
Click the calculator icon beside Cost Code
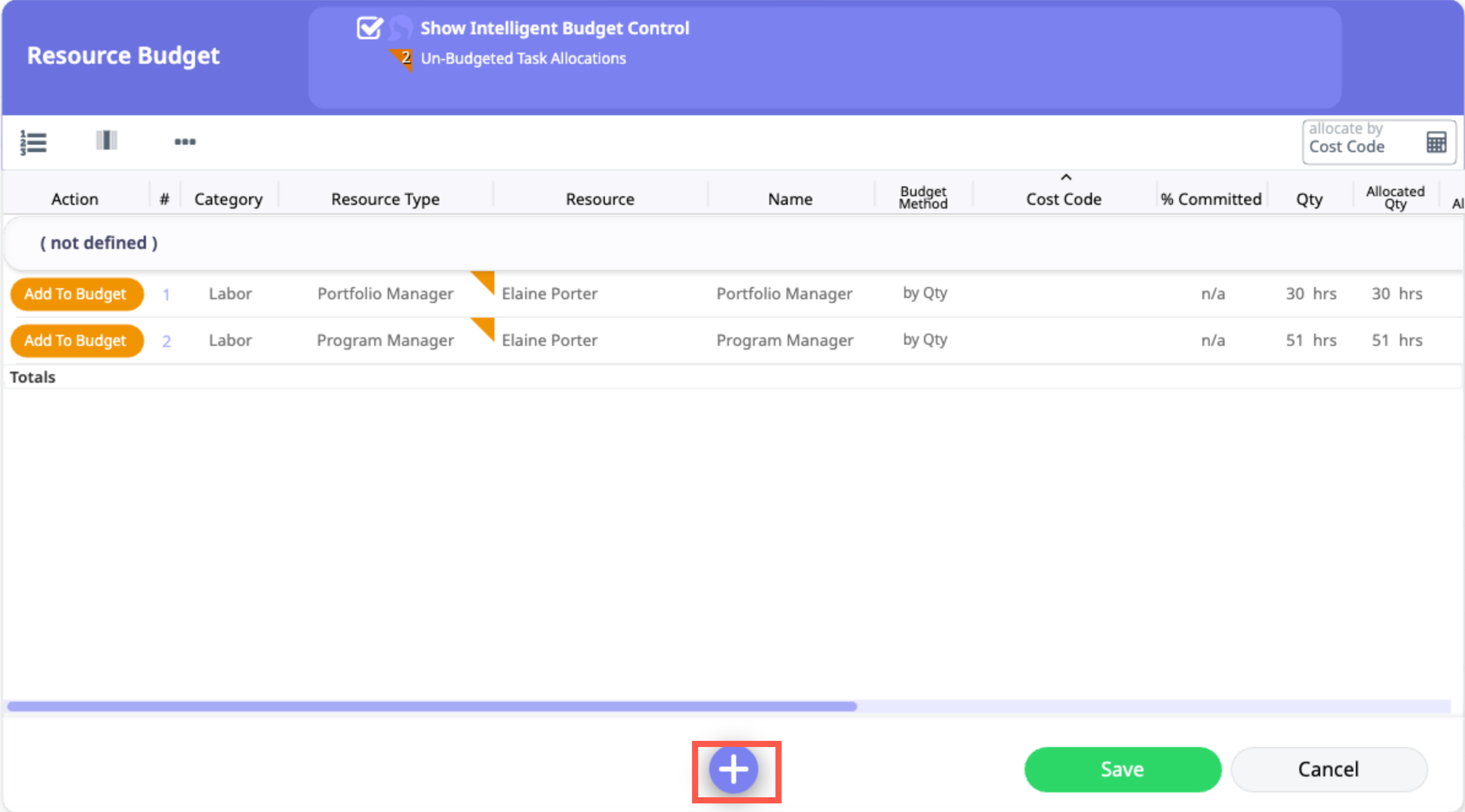click(x=1436, y=142)
